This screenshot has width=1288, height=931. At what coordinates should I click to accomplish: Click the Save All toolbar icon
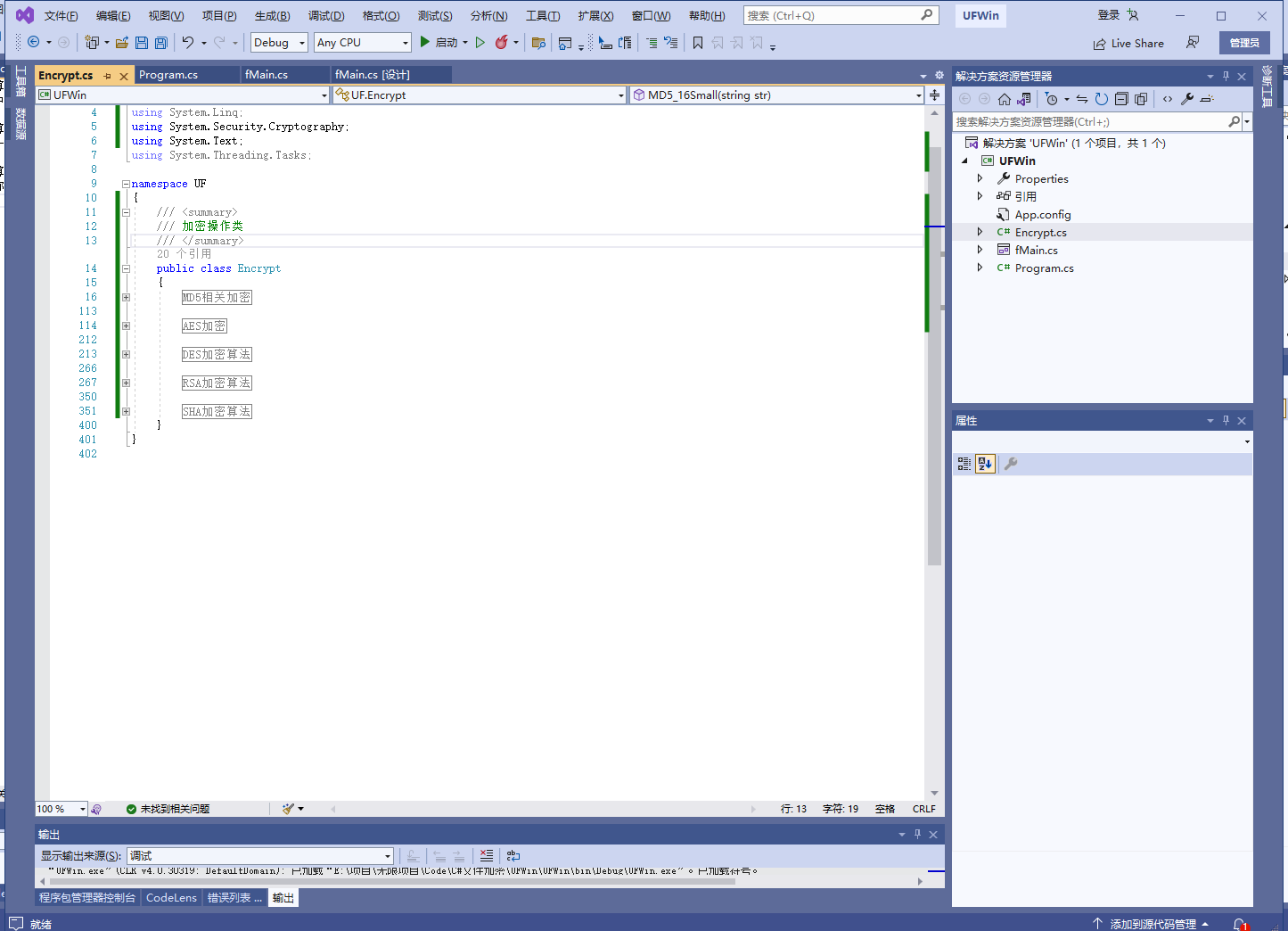(x=161, y=43)
